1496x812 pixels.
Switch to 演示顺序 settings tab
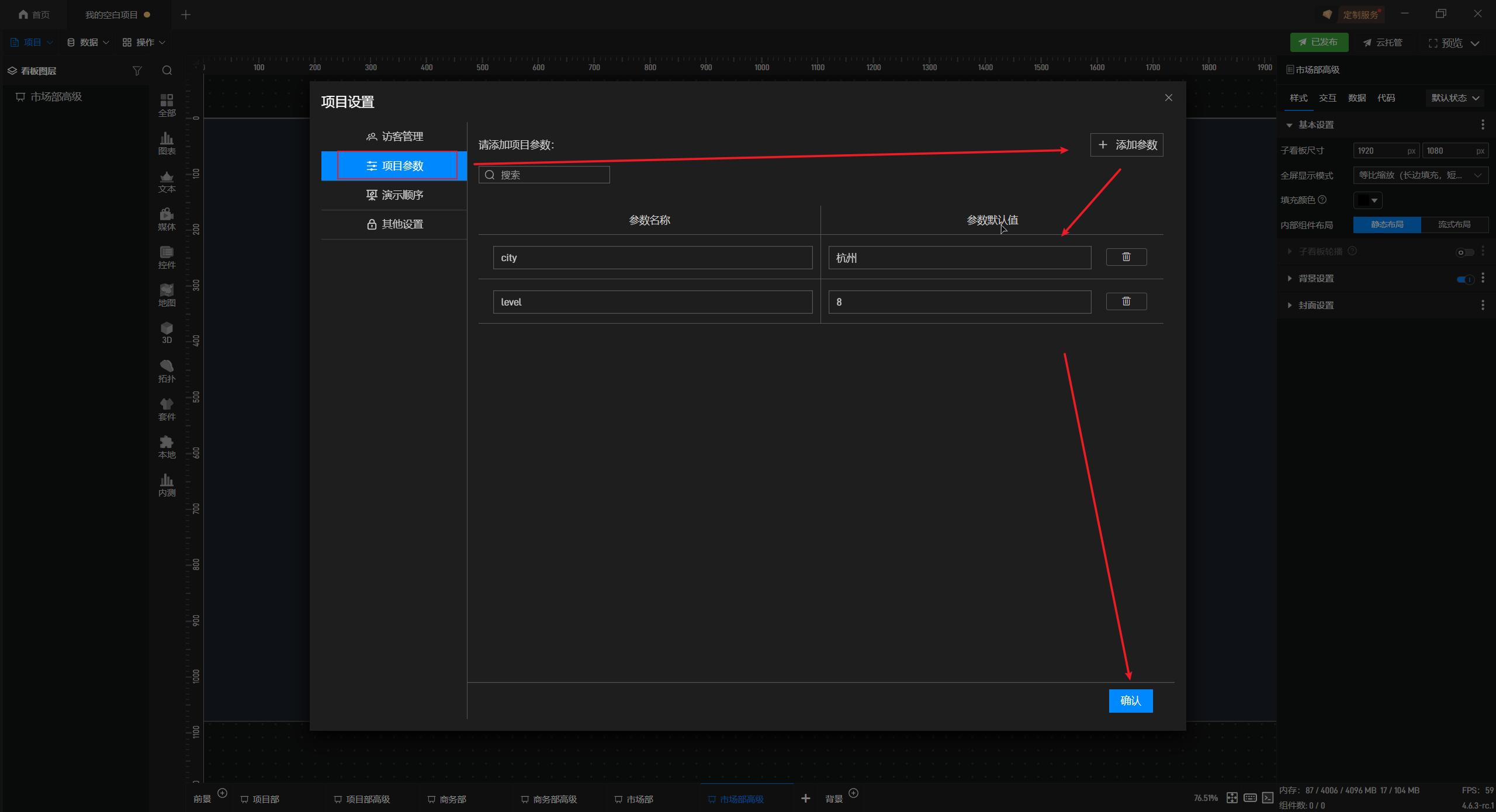[x=394, y=195]
